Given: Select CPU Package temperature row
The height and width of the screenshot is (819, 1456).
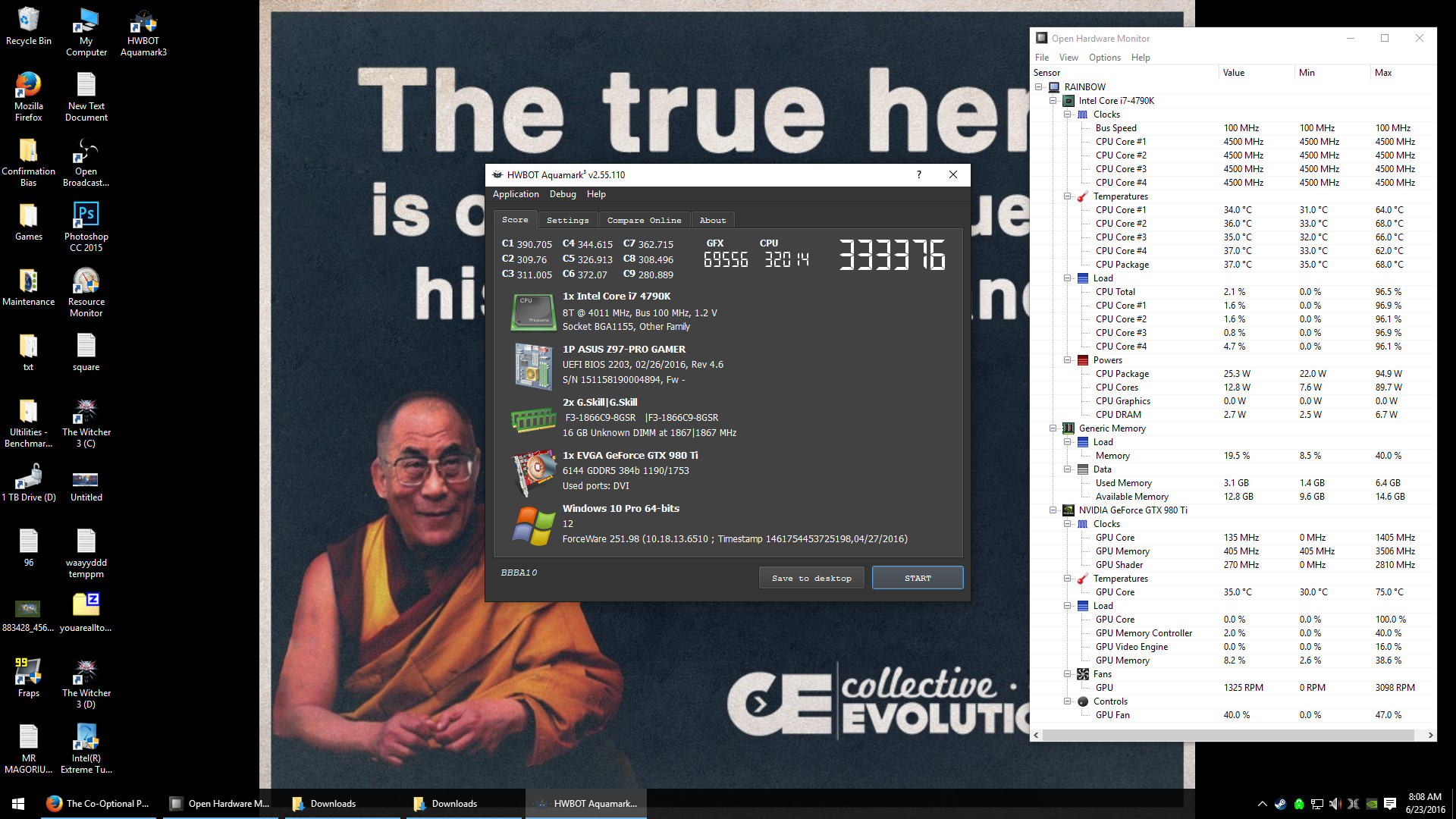Looking at the screenshot, I should (x=1234, y=265).
